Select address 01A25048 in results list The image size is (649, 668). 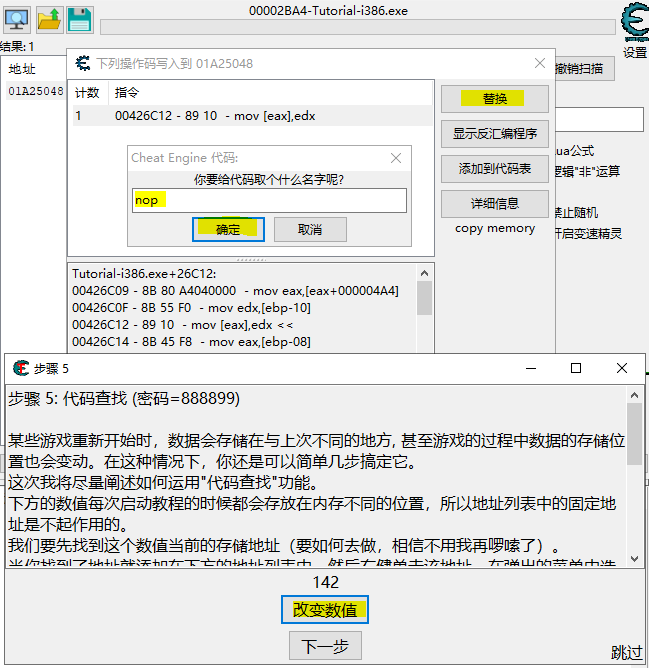pos(36,91)
